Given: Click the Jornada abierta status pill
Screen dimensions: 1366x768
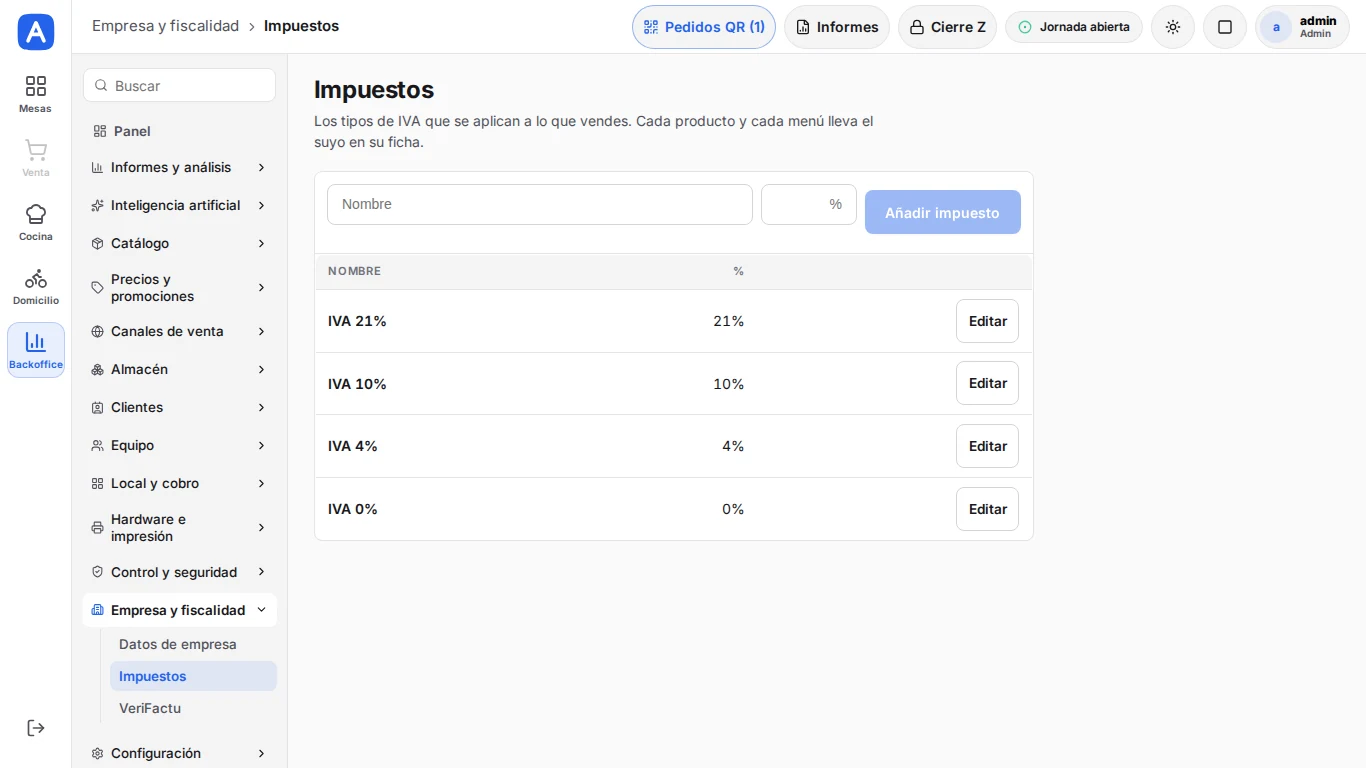Looking at the screenshot, I should 1074,27.
